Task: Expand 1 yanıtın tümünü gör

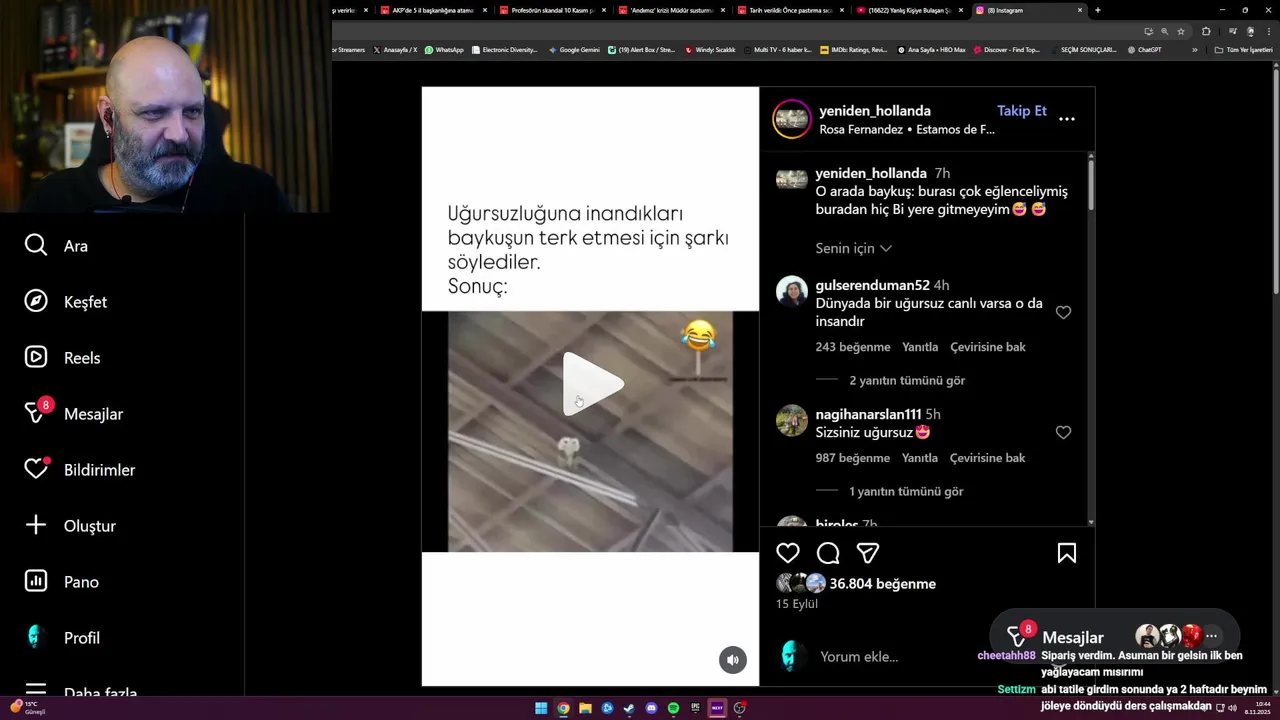Action: pos(906,492)
